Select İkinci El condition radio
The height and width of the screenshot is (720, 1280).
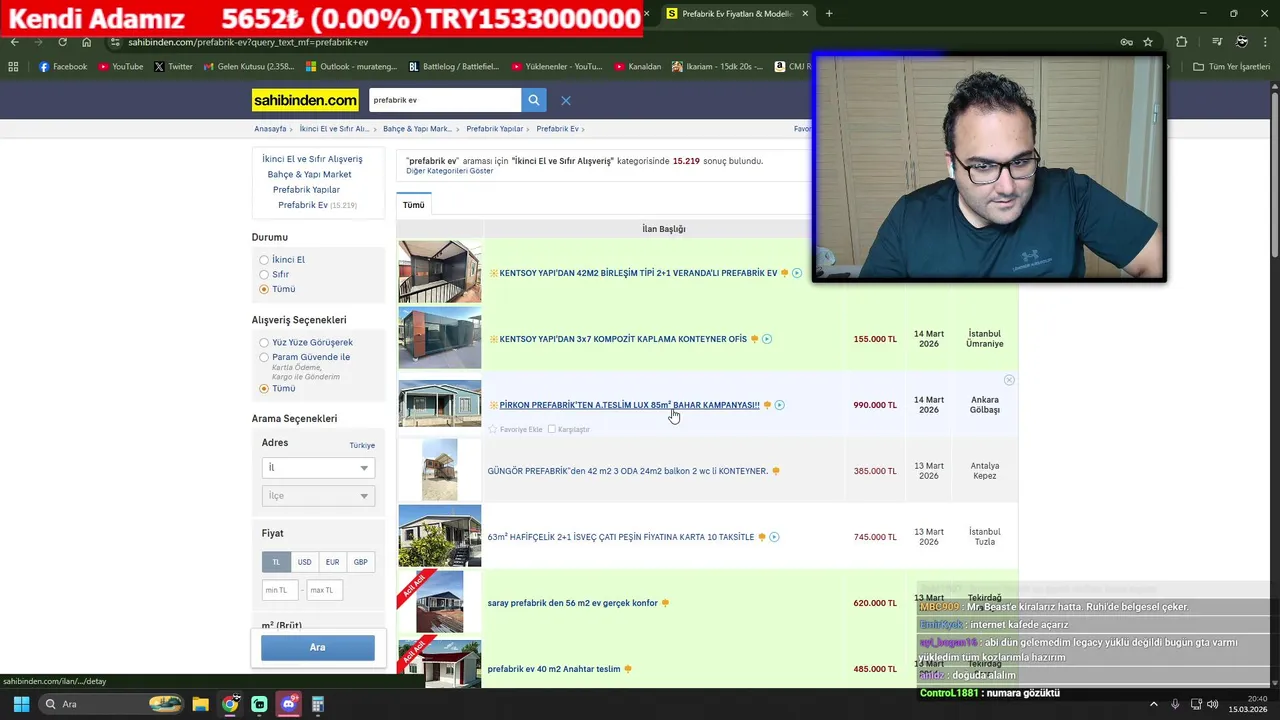click(x=264, y=260)
